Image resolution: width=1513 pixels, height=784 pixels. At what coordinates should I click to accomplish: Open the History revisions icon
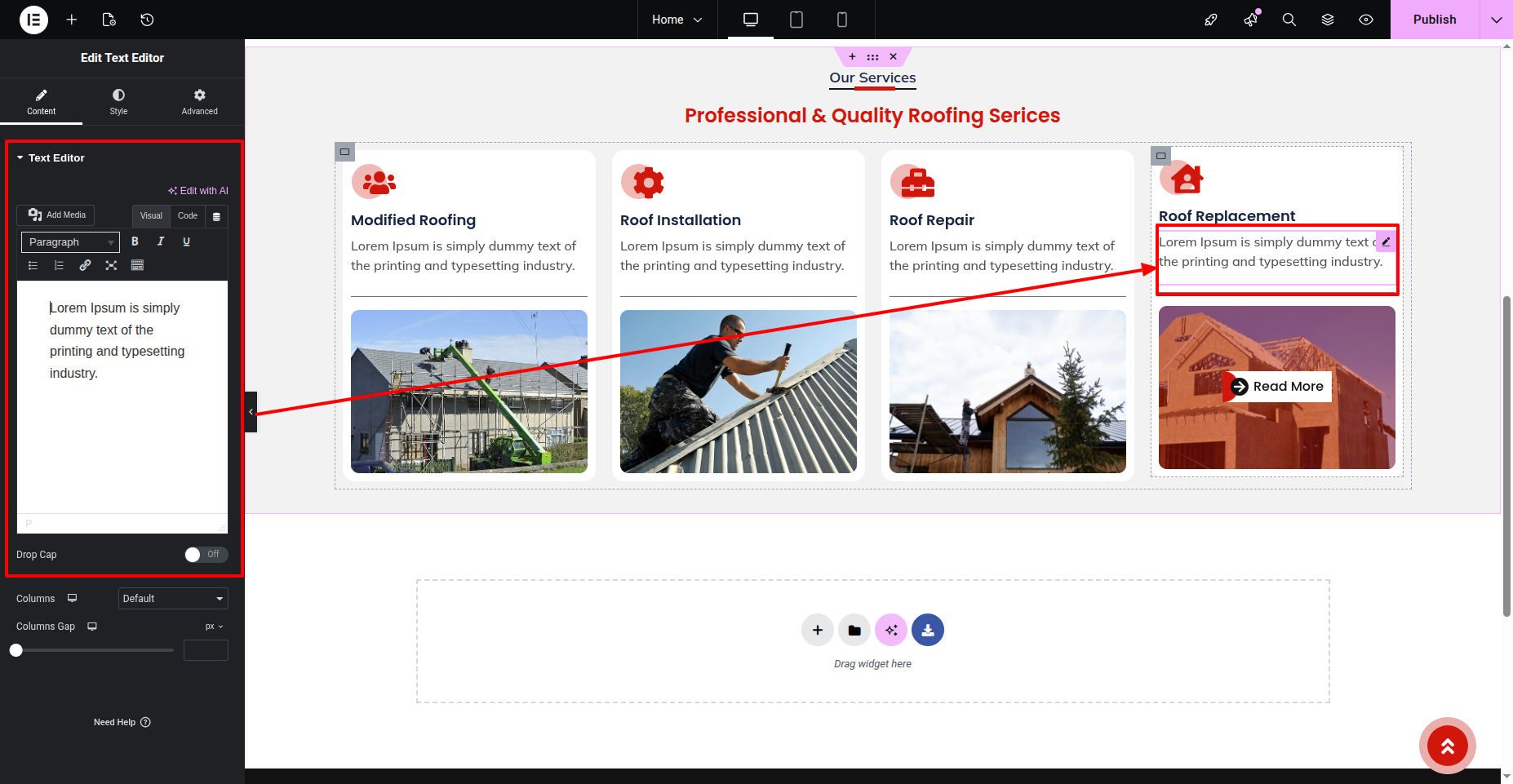(147, 20)
